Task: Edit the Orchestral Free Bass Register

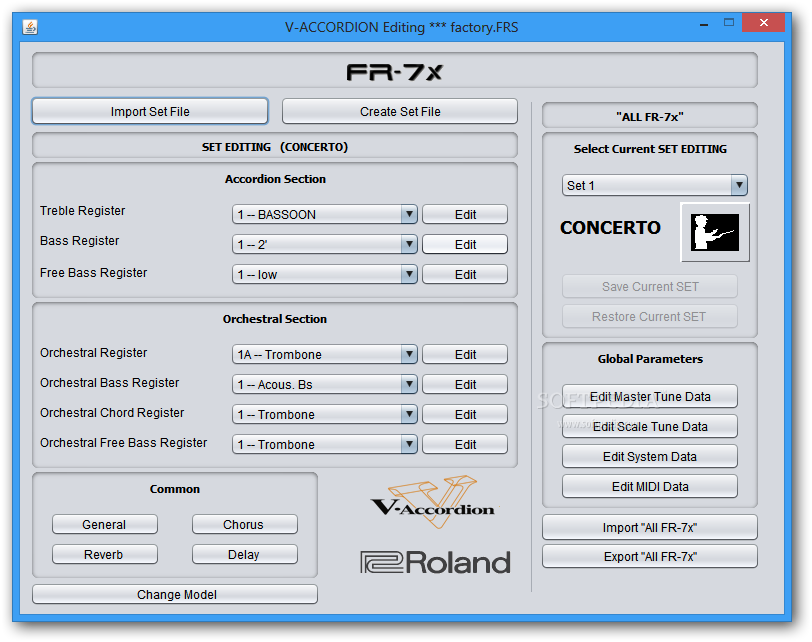Action: point(465,445)
